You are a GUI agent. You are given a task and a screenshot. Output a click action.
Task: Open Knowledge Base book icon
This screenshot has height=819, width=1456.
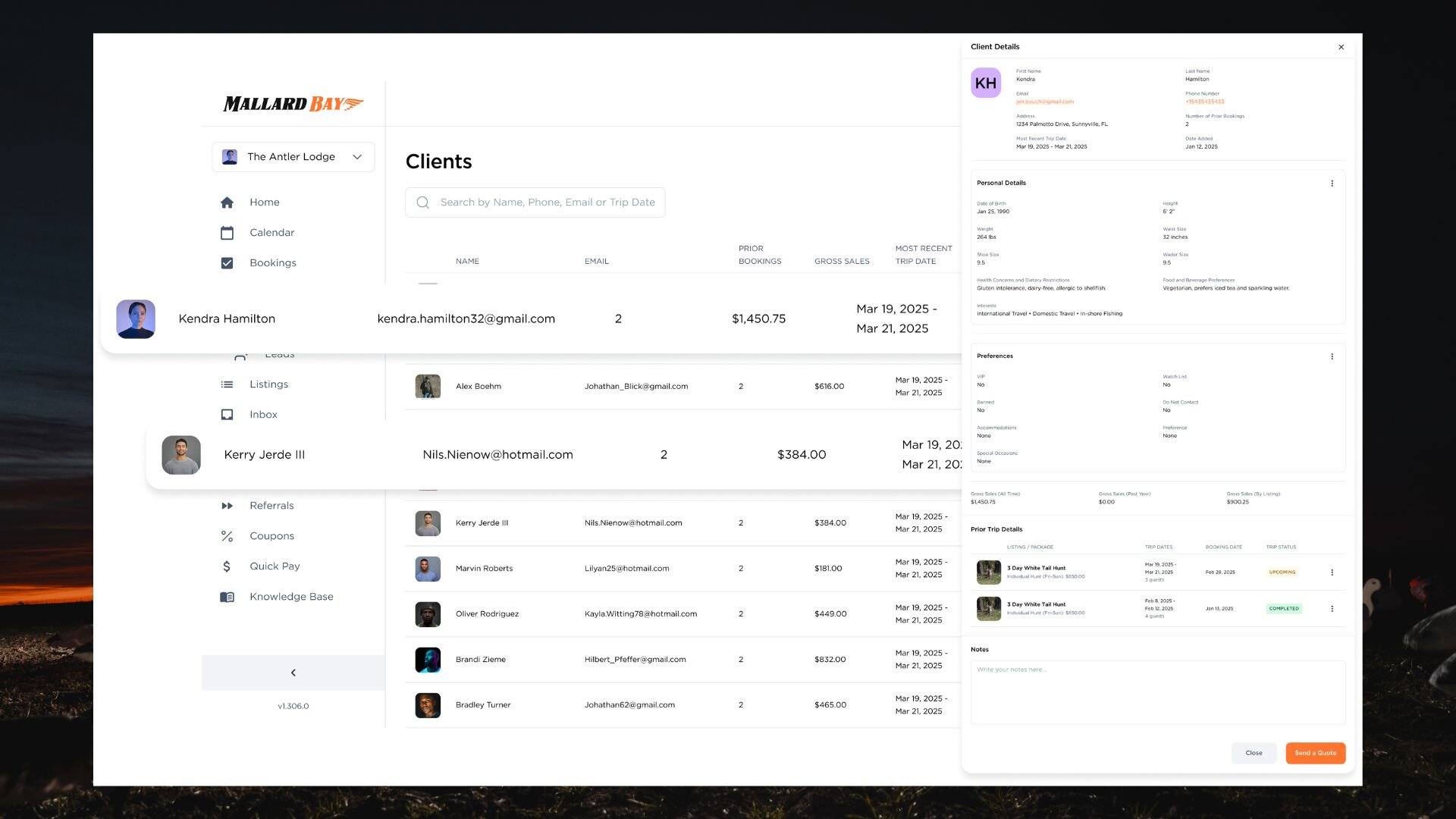coord(227,597)
